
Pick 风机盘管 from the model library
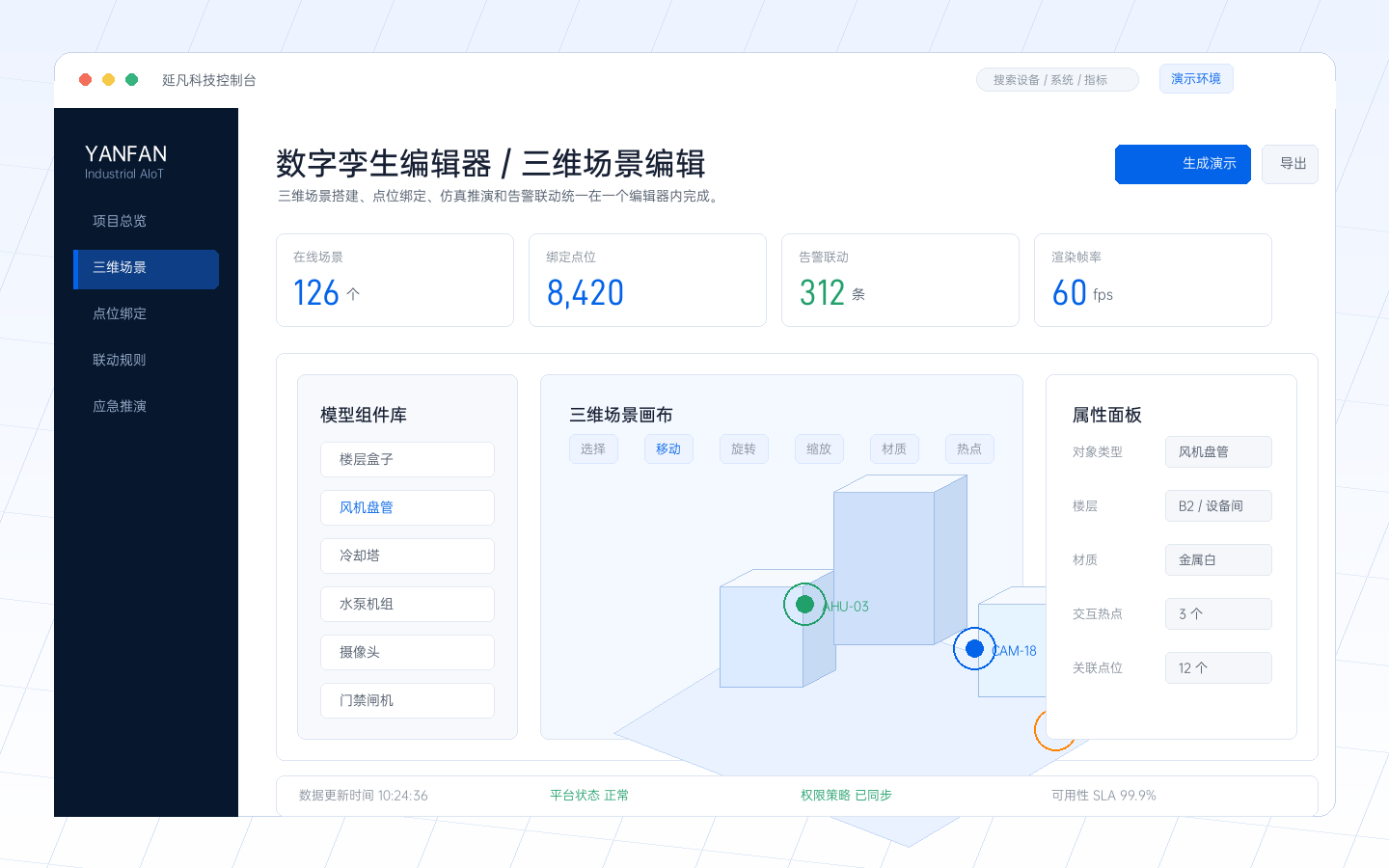pyautogui.click(x=407, y=508)
